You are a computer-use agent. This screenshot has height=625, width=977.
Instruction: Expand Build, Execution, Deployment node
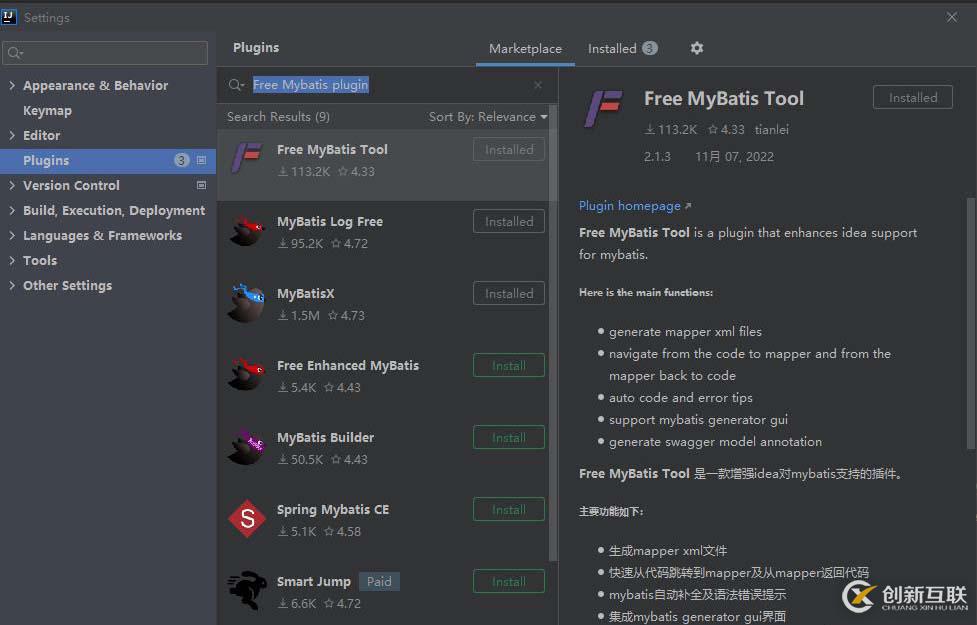click(12, 210)
